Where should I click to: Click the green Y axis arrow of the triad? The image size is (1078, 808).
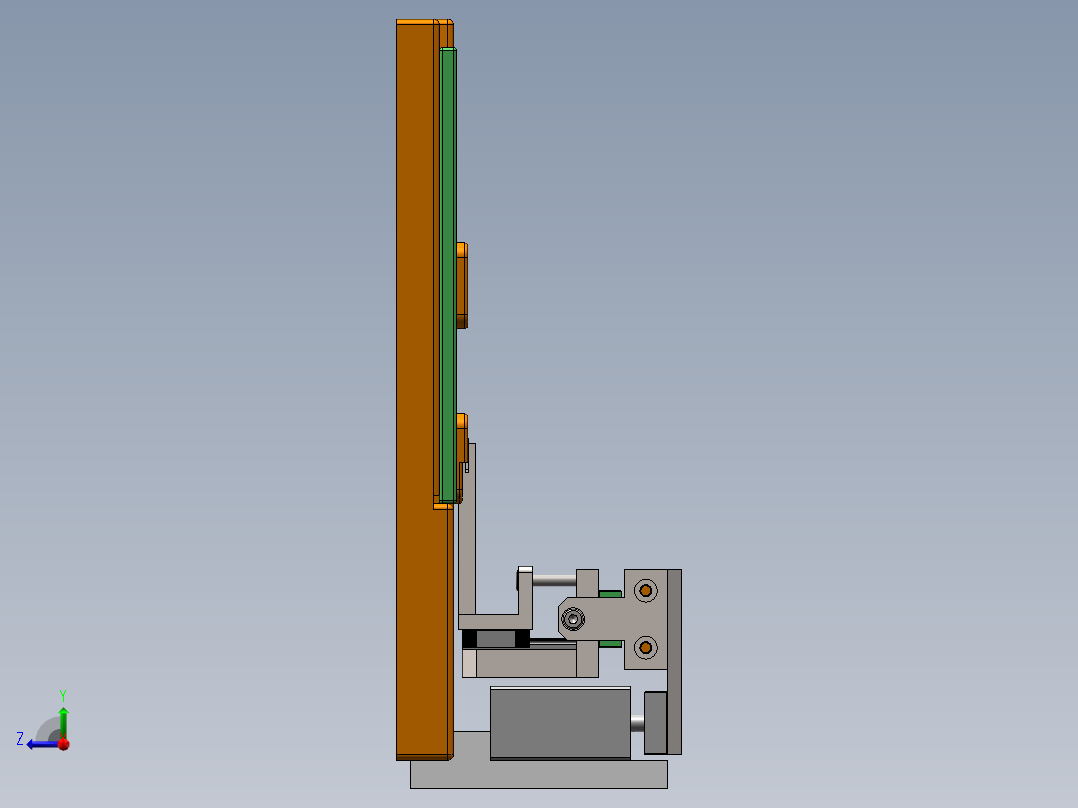(x=63, y=721)
